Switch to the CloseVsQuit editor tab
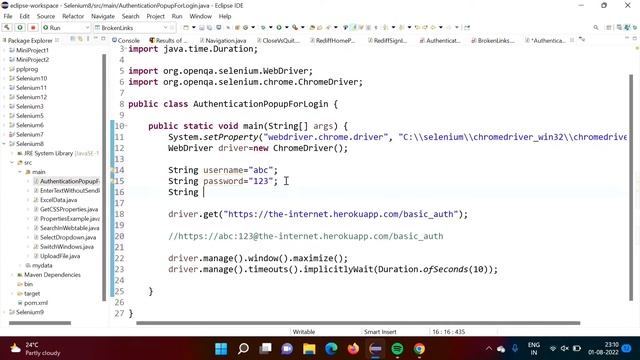 (x=278, y=40)
